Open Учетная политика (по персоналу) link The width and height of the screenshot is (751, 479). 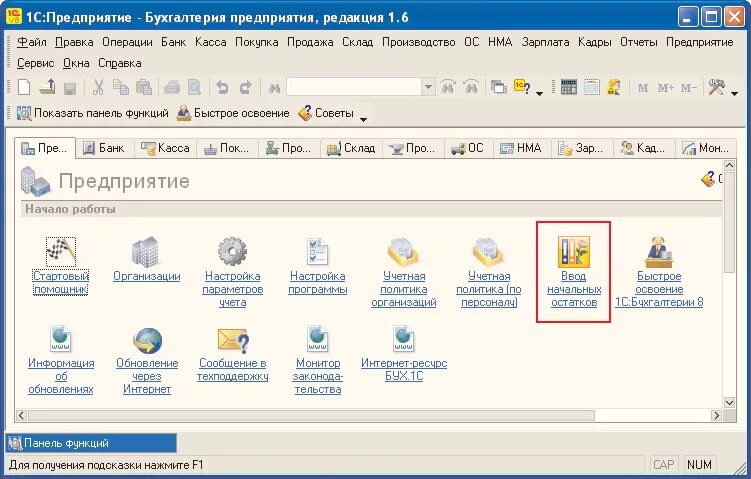(x=489, y=289)
